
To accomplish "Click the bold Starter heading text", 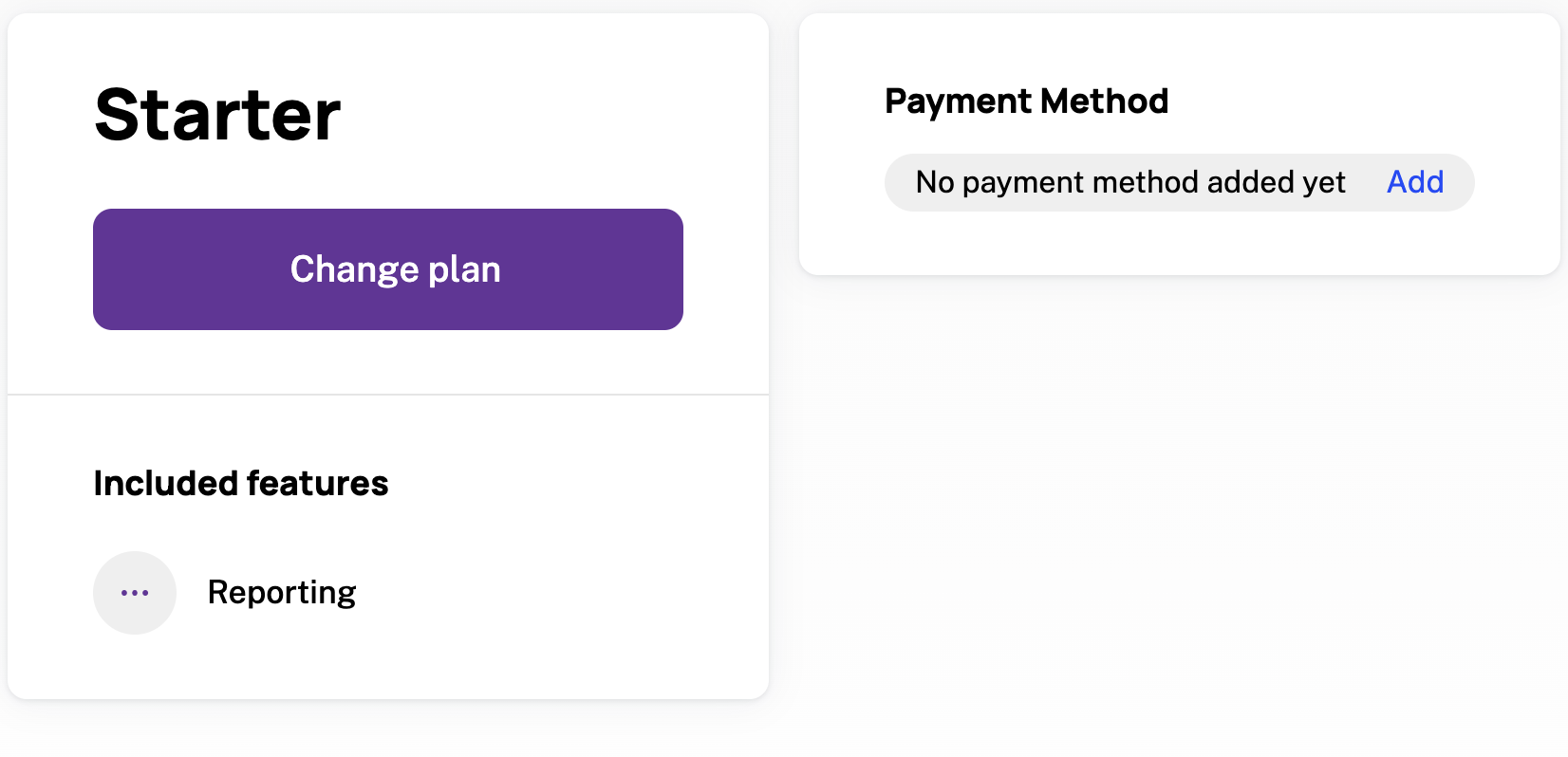I will point(216,114).
